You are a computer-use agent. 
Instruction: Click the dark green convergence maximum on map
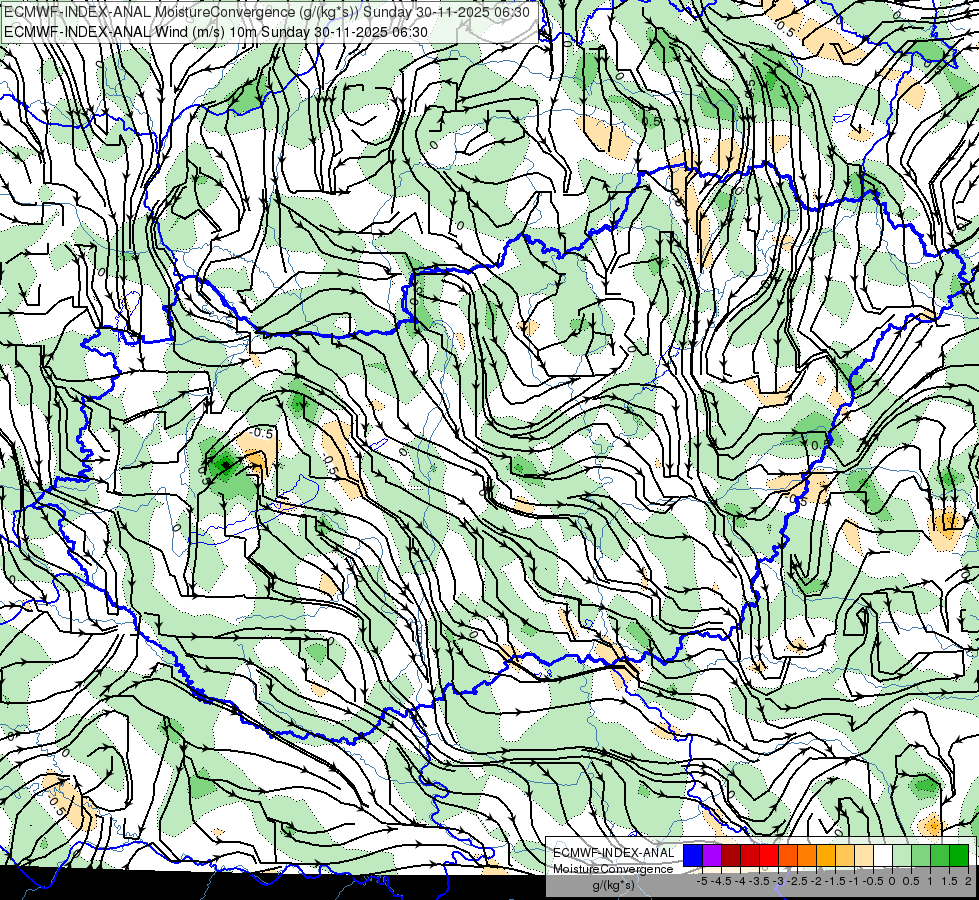[224, 464]
